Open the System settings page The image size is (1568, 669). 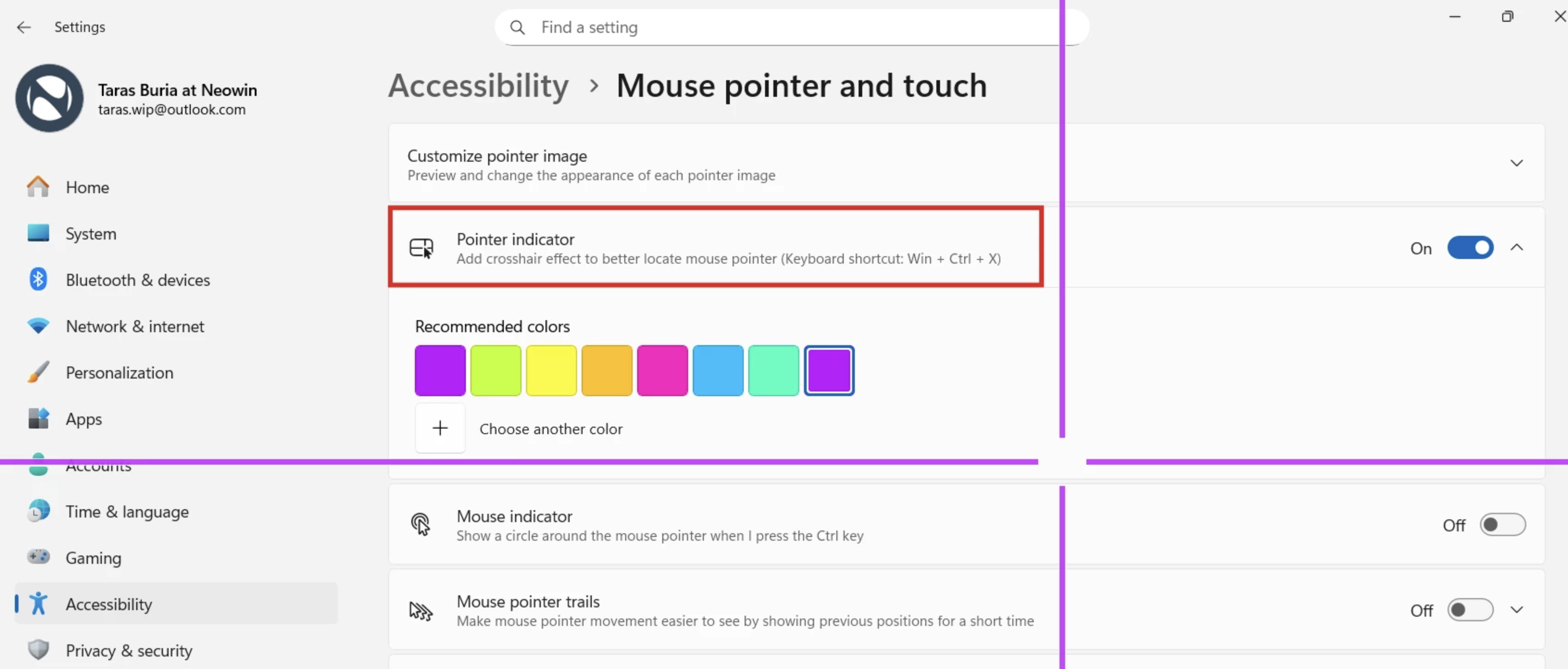tap(91, 234)
